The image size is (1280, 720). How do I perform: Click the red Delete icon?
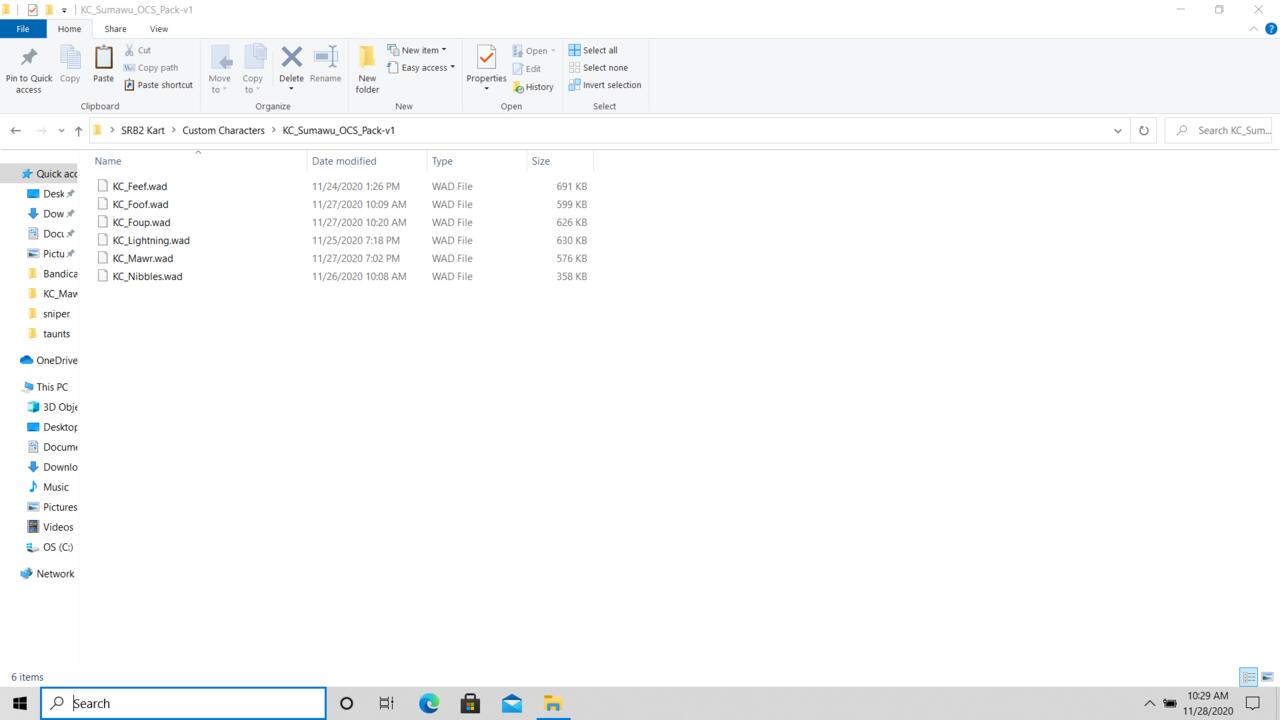(291, 58)
